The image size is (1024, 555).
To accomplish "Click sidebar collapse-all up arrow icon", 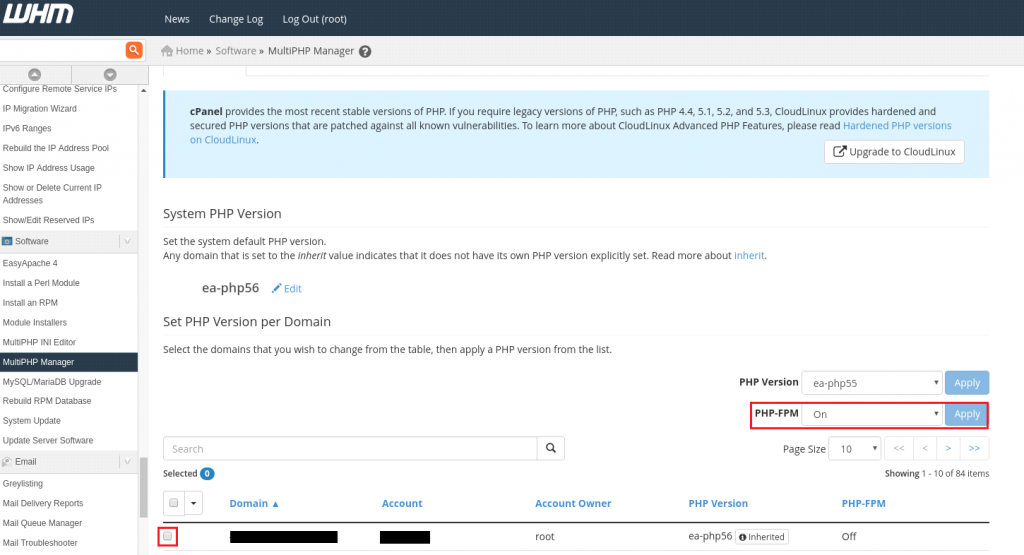I will pyautogui.click(x=35, y=74).
